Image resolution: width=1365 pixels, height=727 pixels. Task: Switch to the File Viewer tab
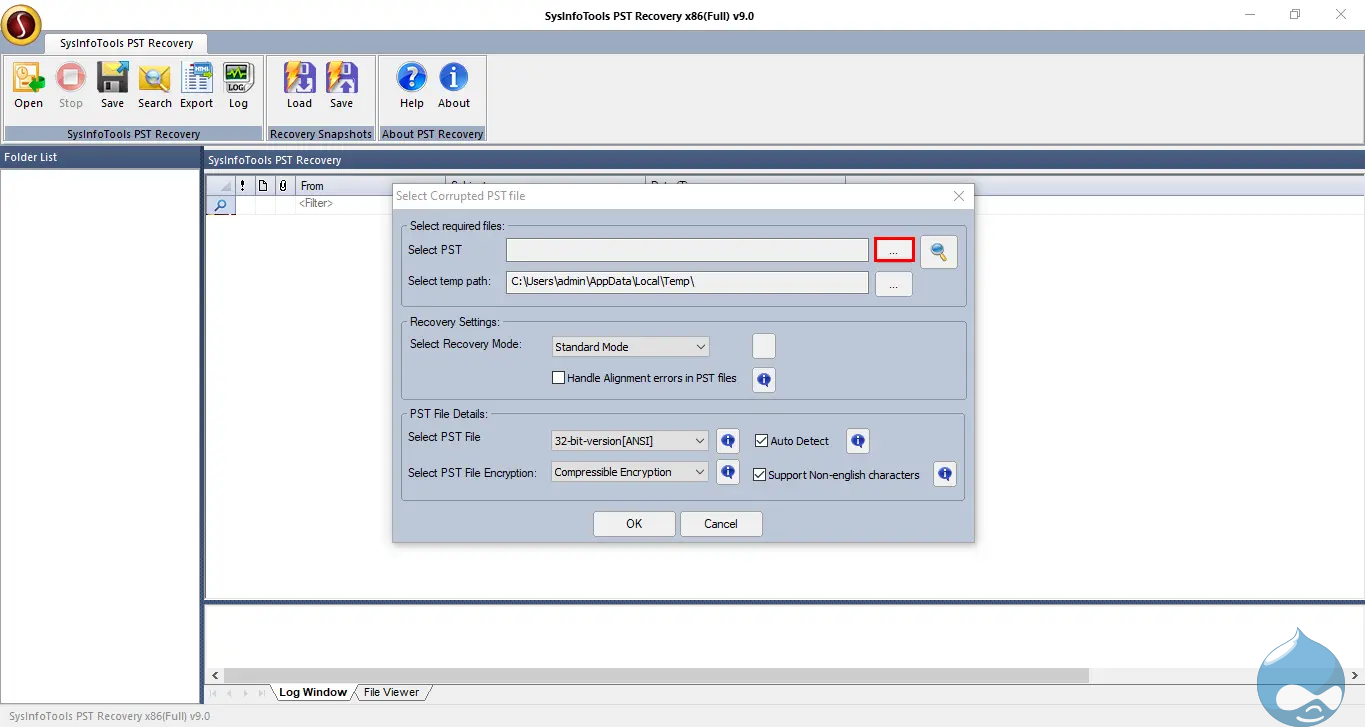[391, 692]
